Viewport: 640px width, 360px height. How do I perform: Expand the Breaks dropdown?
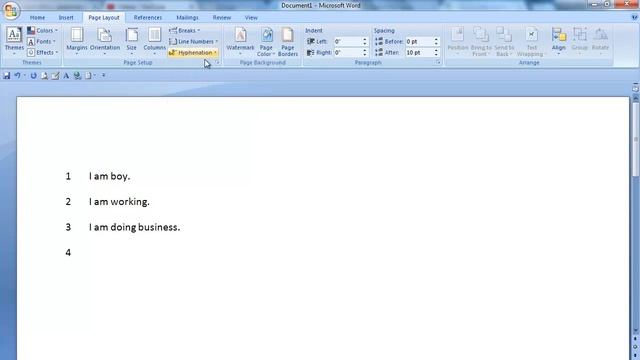point(184,31)
